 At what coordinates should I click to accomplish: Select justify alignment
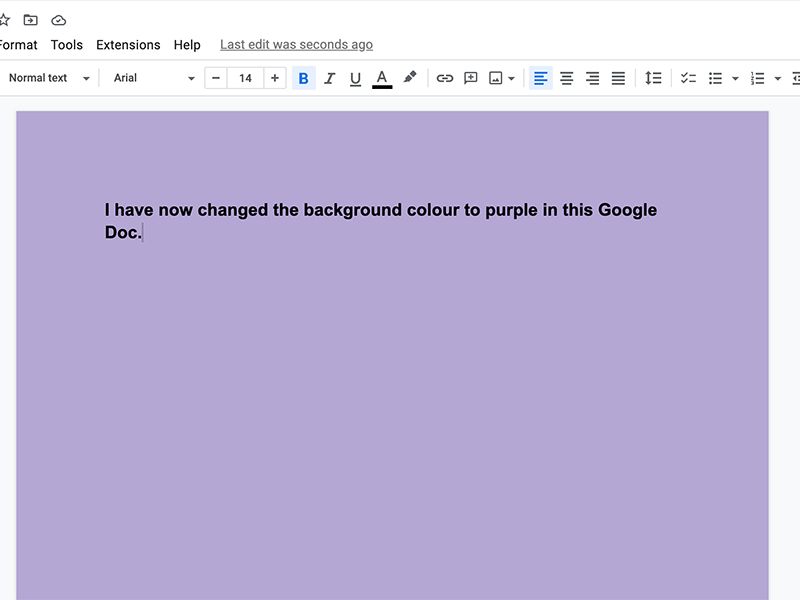click(x=618, y=78)
